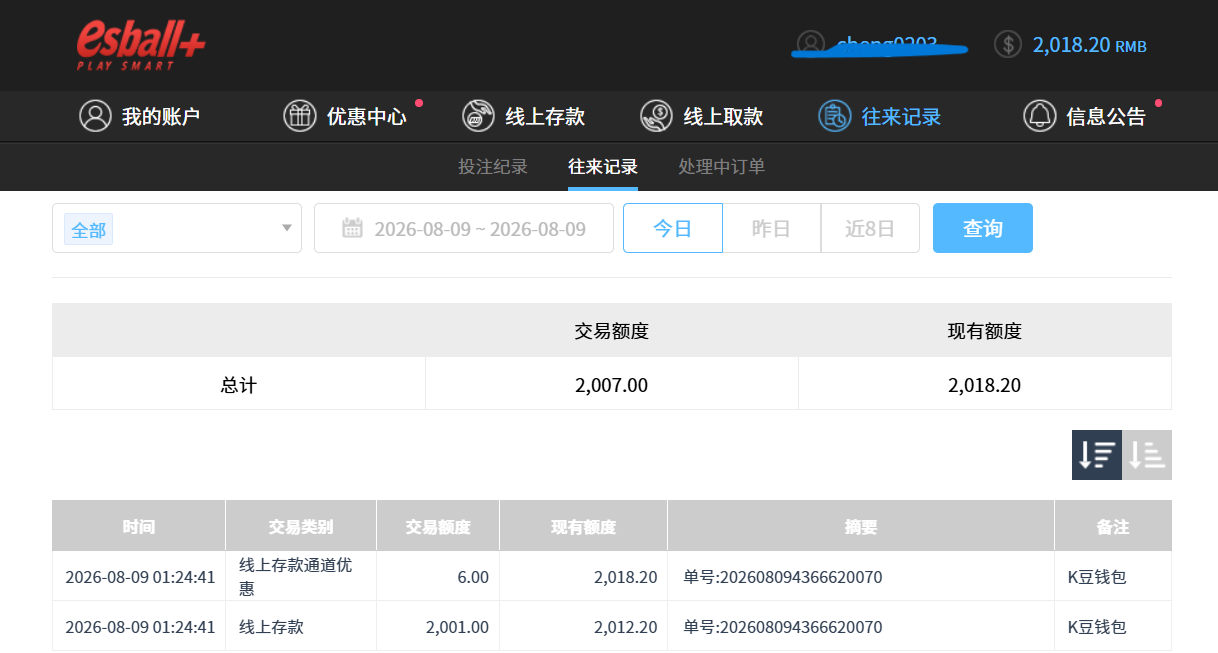Click the 摘要 column header
Viewport: 1218px width, 653px height.
861,527
